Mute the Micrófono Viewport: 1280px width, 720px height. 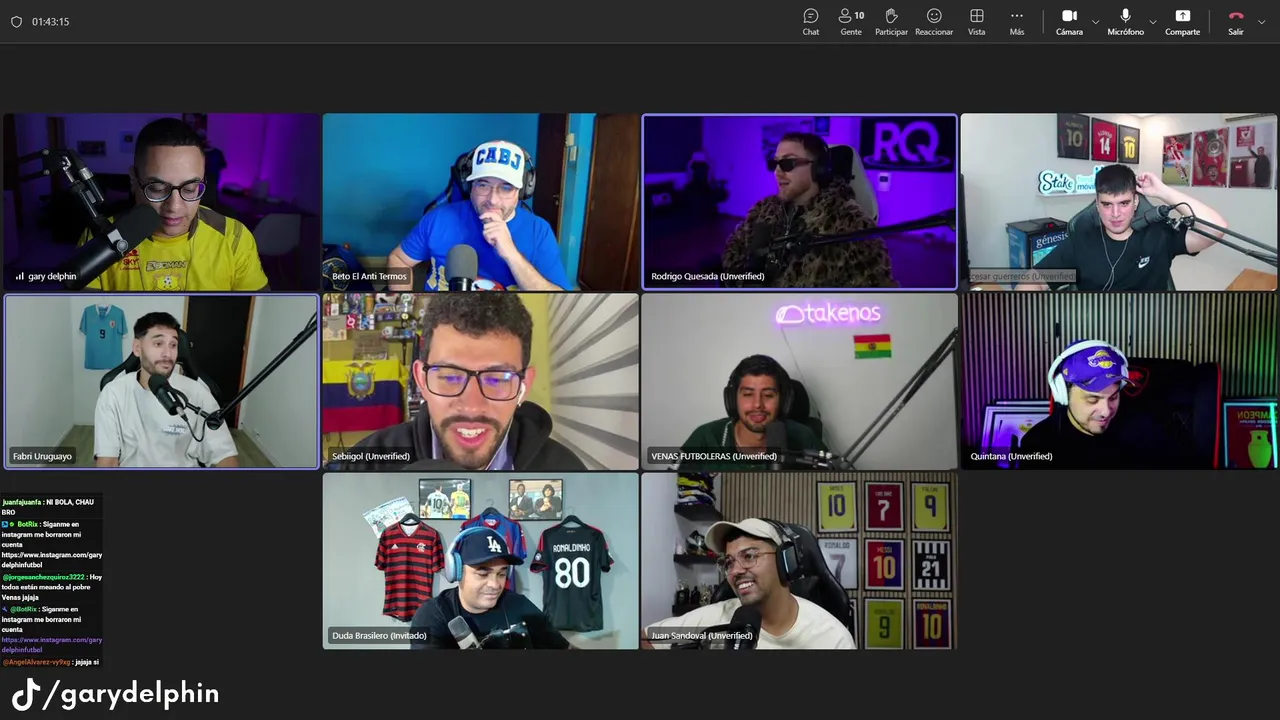coord(1126,22)
